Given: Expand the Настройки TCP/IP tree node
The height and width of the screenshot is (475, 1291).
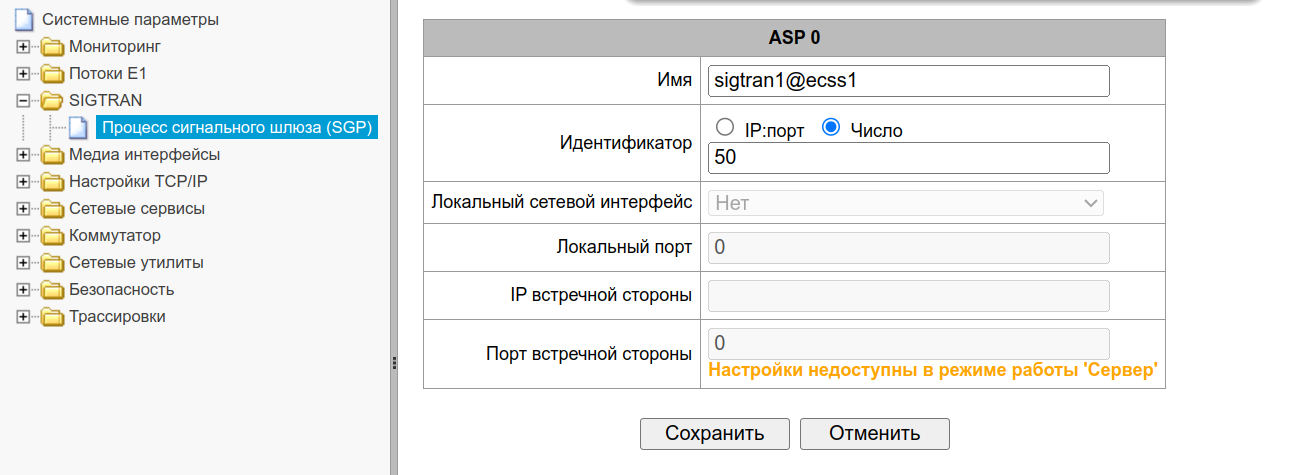Looking at the screenshot, I should click(23, 181).
